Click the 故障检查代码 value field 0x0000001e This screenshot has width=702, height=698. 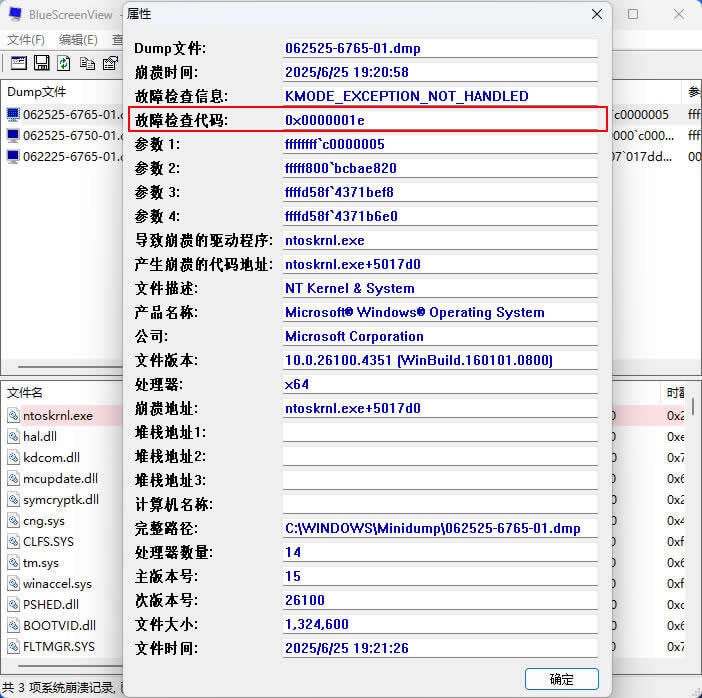440,120
